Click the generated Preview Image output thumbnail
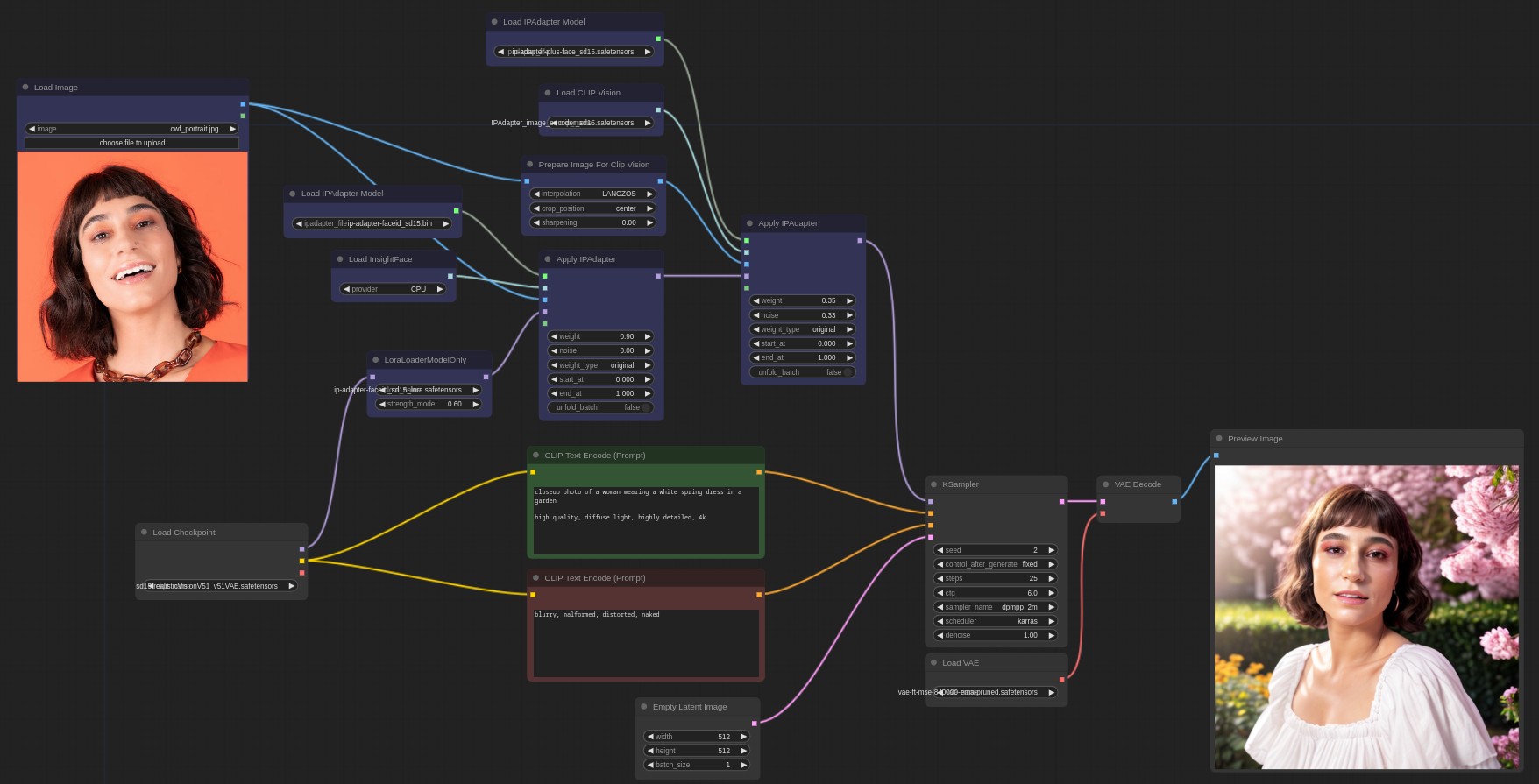Image resolution: width=1539 pixels, height=784 pixels. [x=1366, y=618]
